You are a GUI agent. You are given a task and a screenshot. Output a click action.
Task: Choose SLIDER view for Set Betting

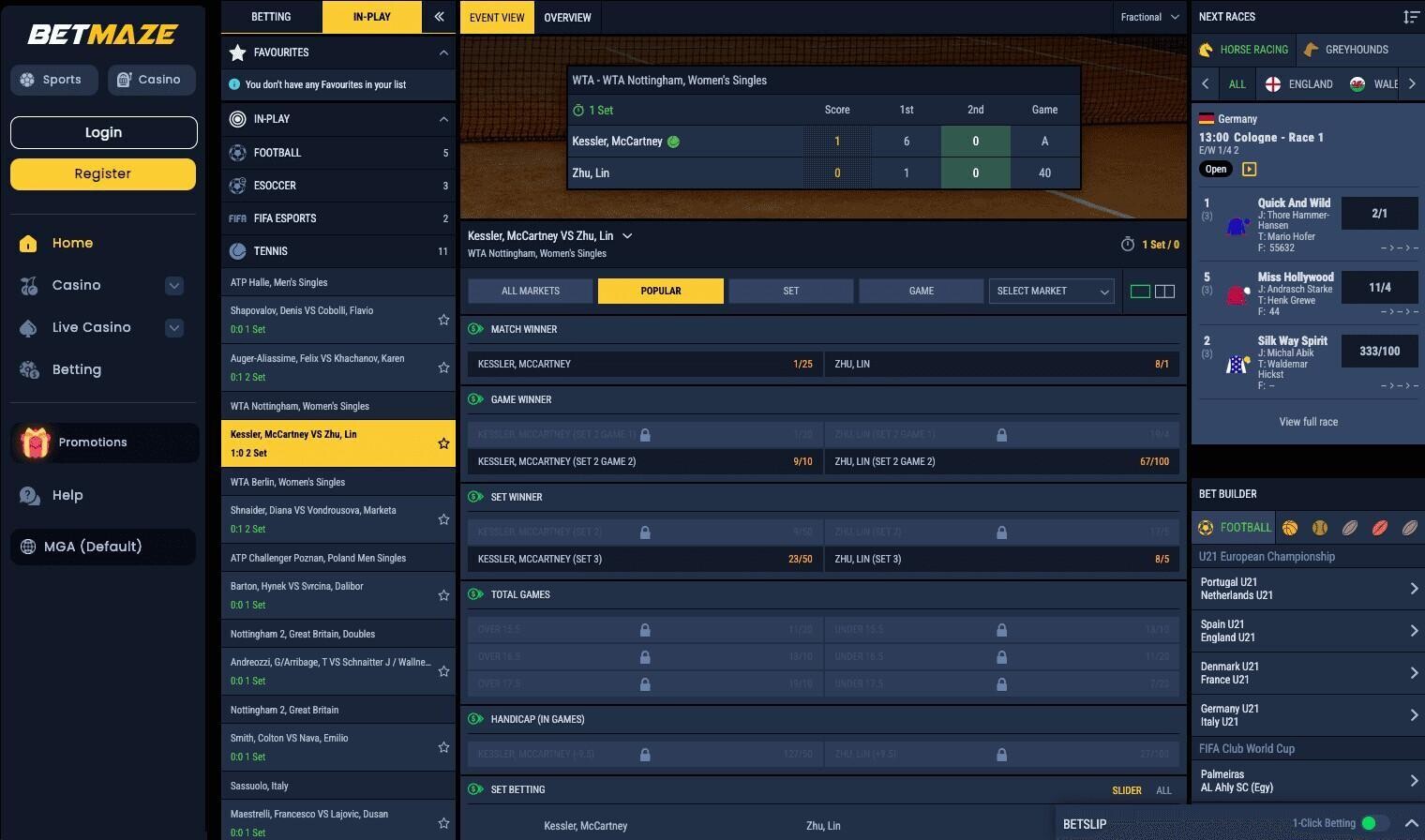click(1127, 790)
